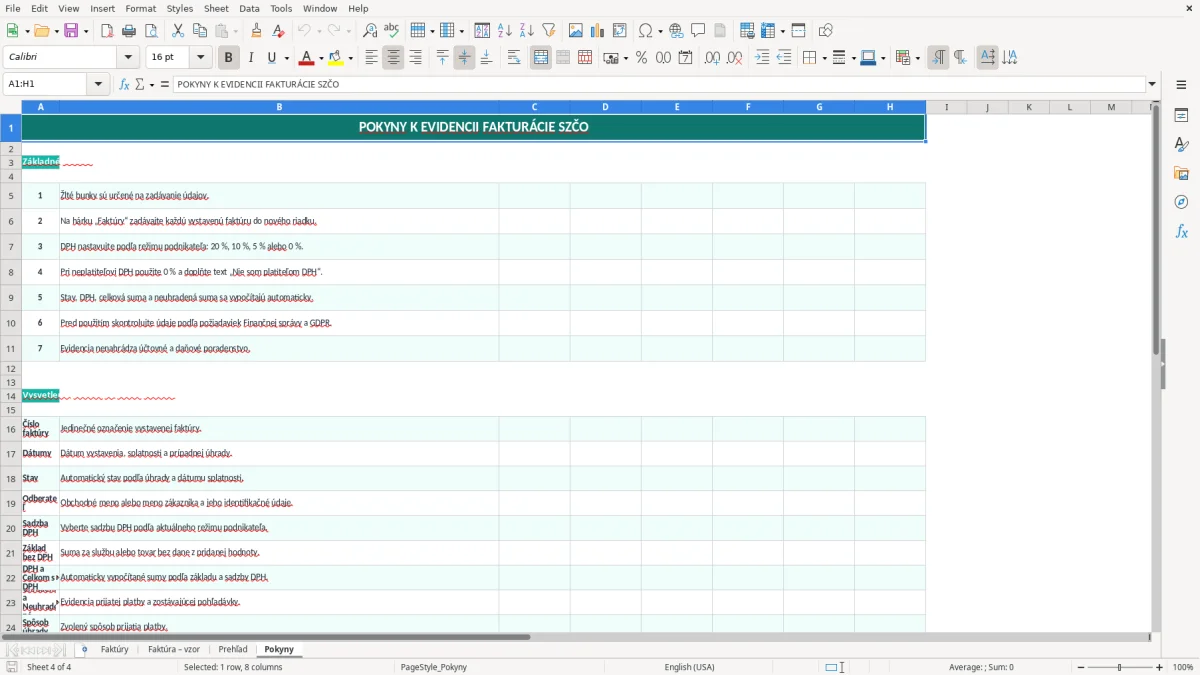This screenshot has height=675, width=1200.
Task: Click Zoom In plus button
Action: point(1160,667)
